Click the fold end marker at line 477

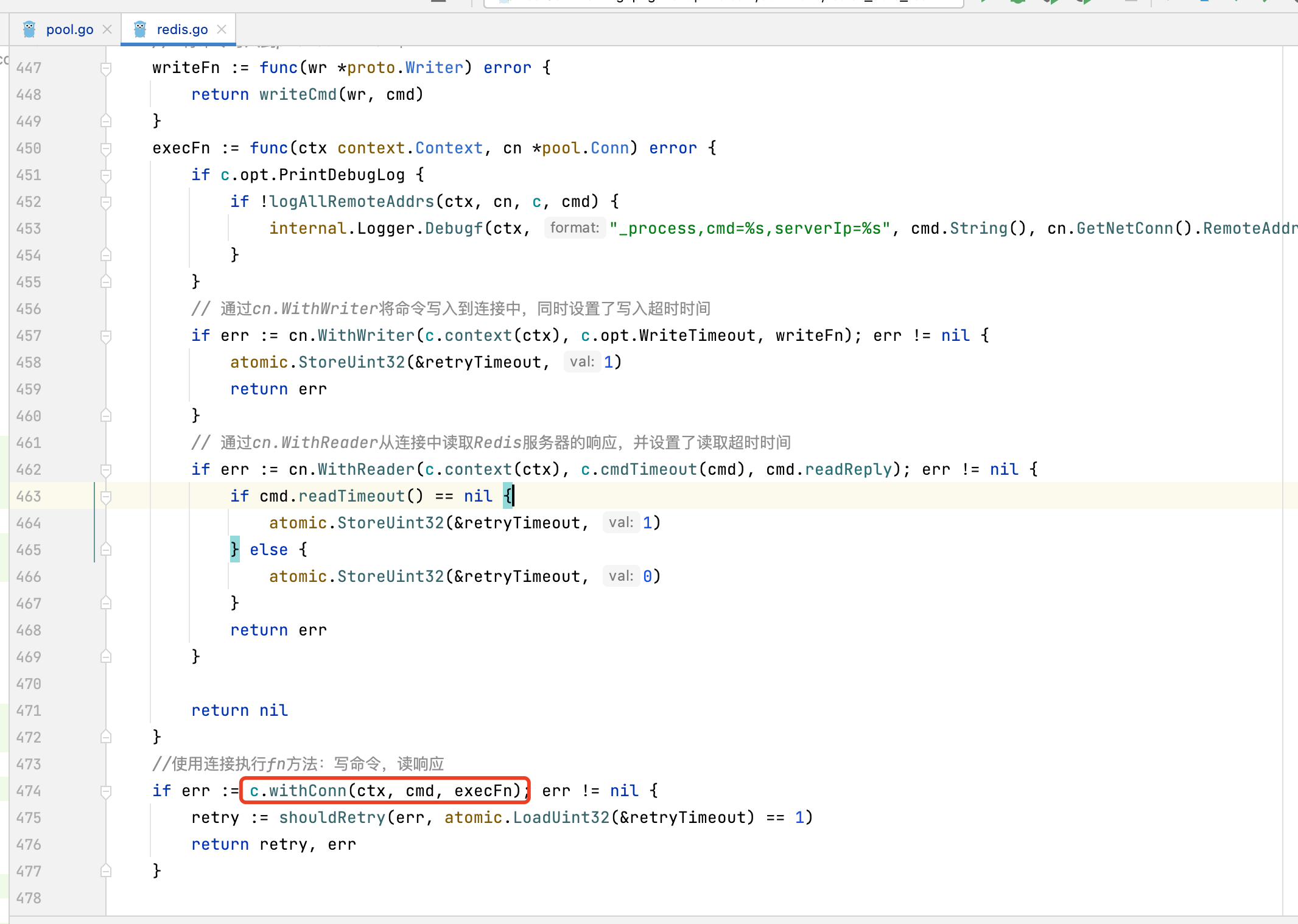pyautogui.click(x=106, y=871)
